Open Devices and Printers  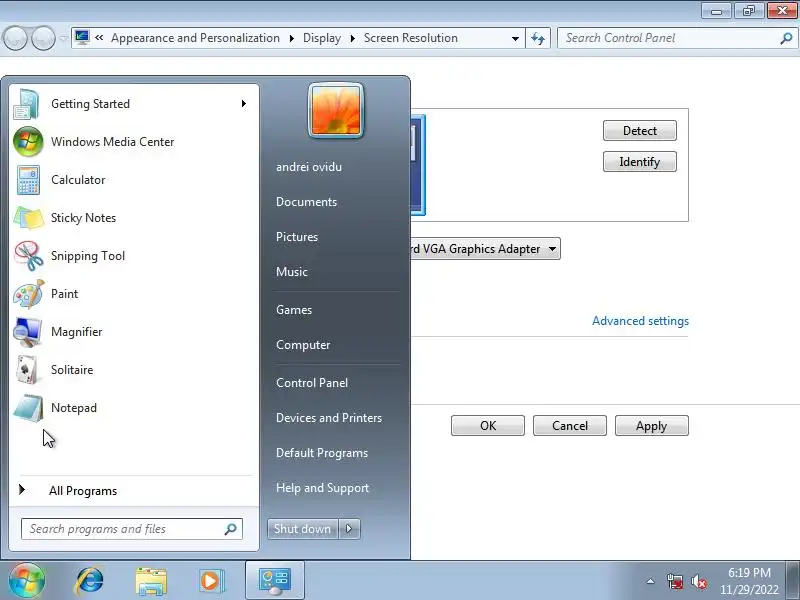(x=329, y=418)
